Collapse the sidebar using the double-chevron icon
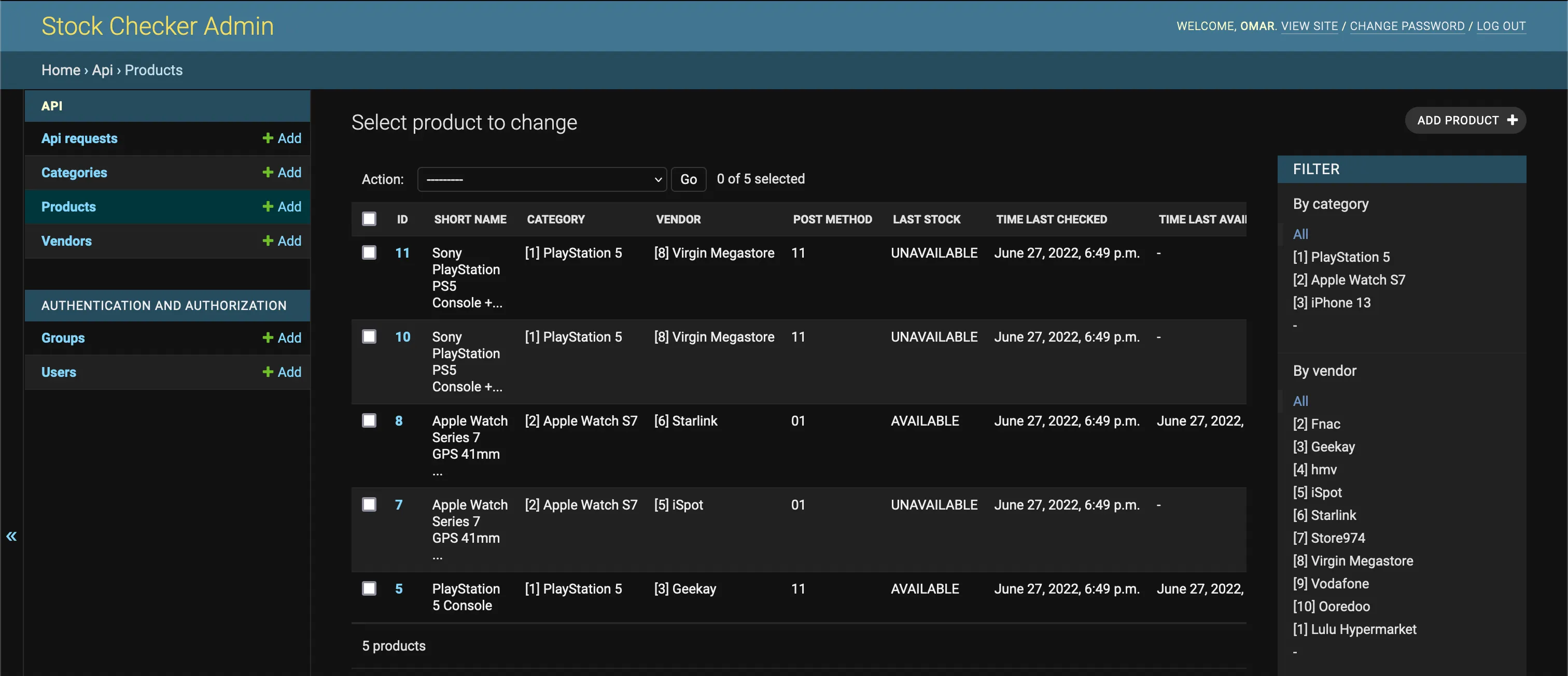Screen dimensions: 1568x676 11,536
